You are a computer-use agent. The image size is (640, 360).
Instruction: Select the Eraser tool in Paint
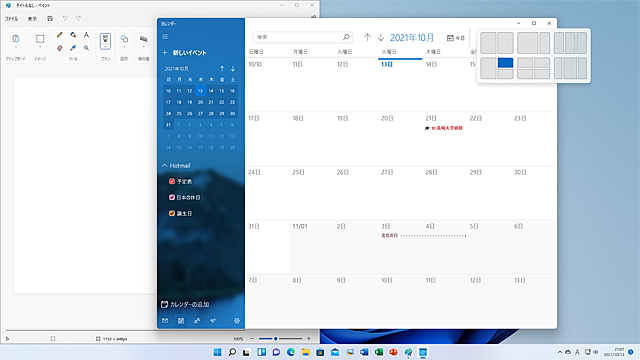coord(60,48)
